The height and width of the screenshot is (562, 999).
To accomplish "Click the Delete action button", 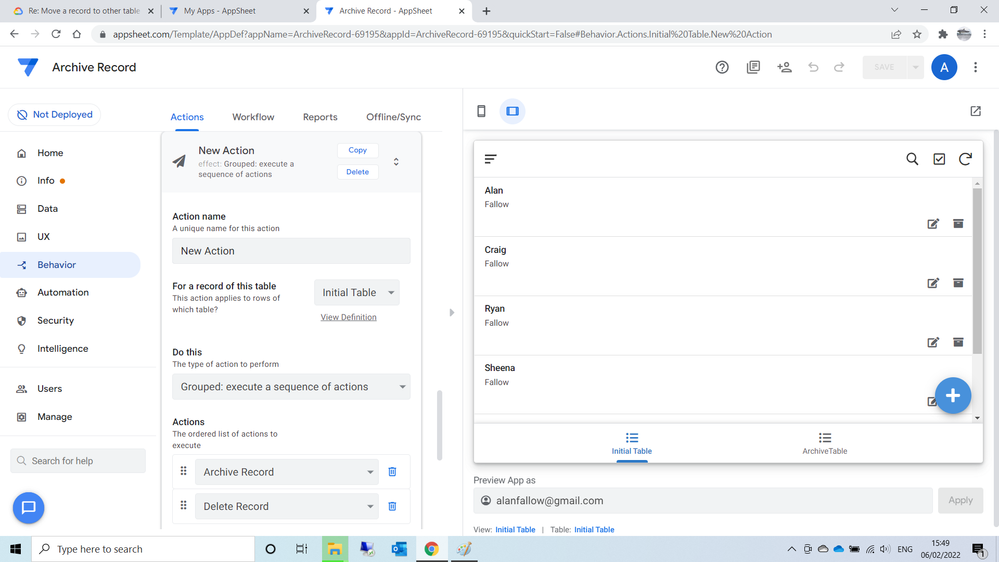I will 357,172.
